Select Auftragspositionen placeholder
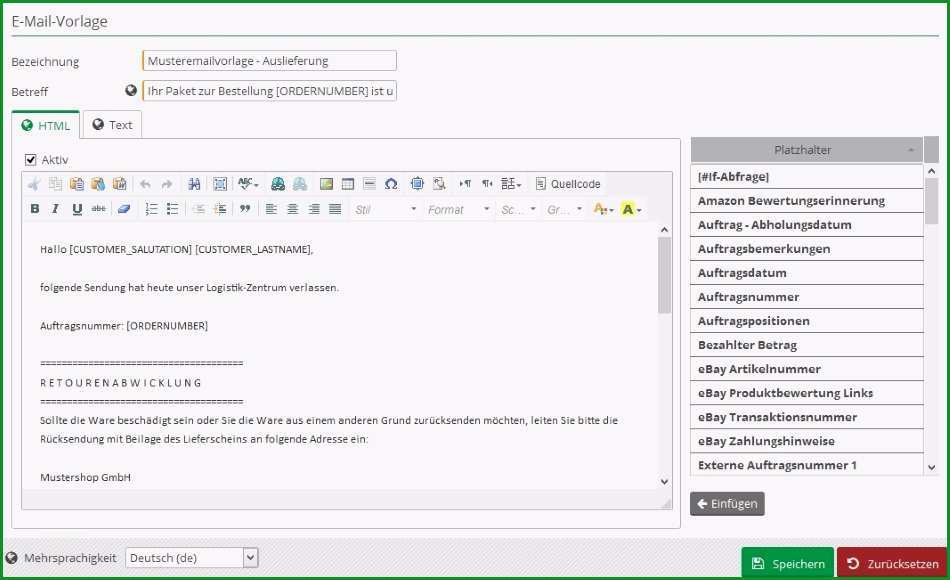950x580 pixels. pos(806,321)
